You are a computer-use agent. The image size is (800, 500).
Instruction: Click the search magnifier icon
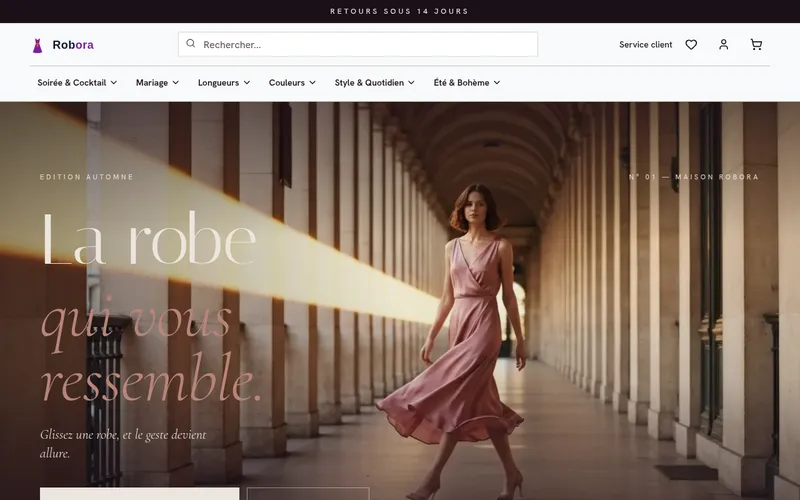(x=190, y=44)
